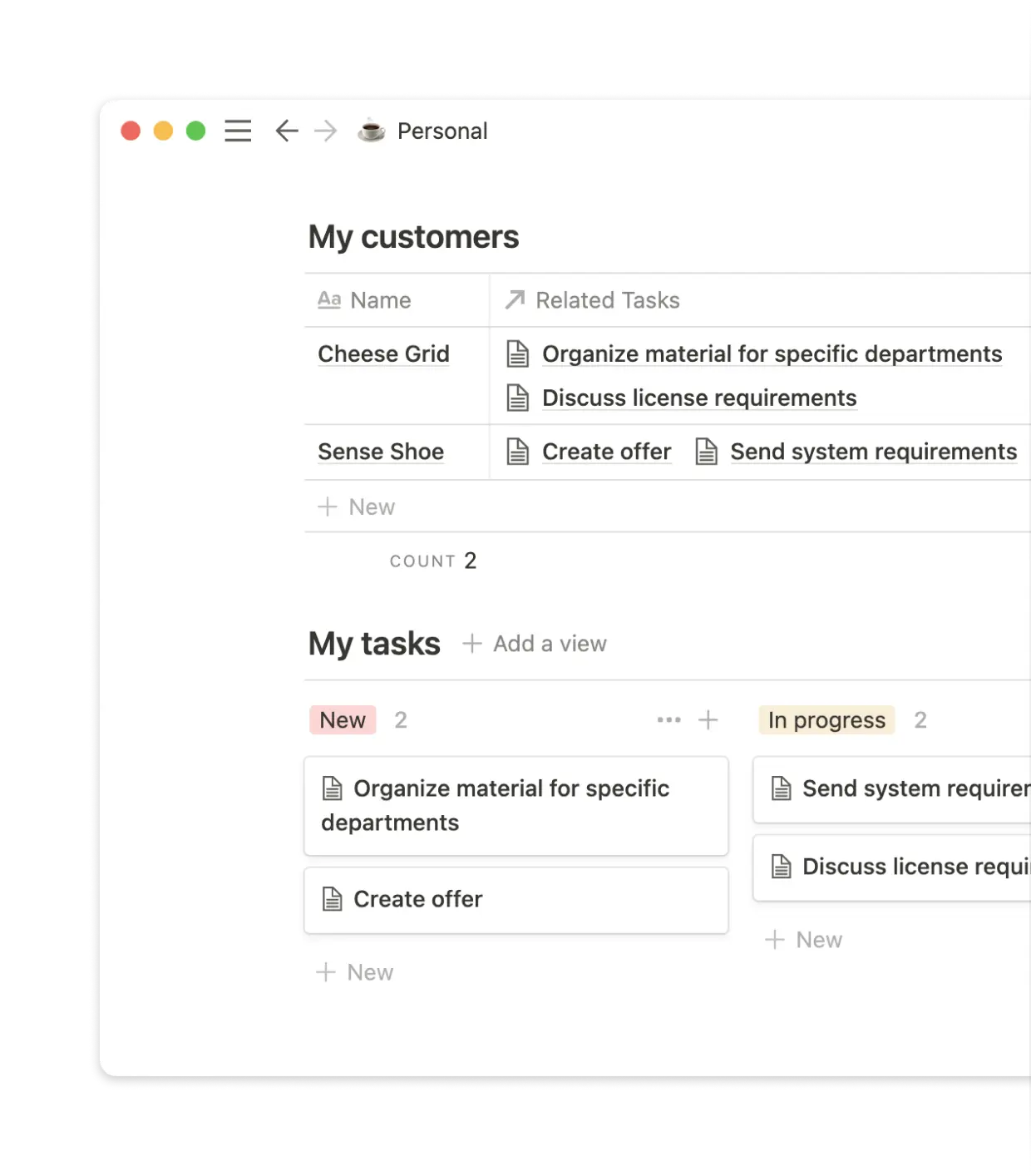Click Add a view for My tasks
This screenshot has width=1031, height=1176.
[535, 644]
